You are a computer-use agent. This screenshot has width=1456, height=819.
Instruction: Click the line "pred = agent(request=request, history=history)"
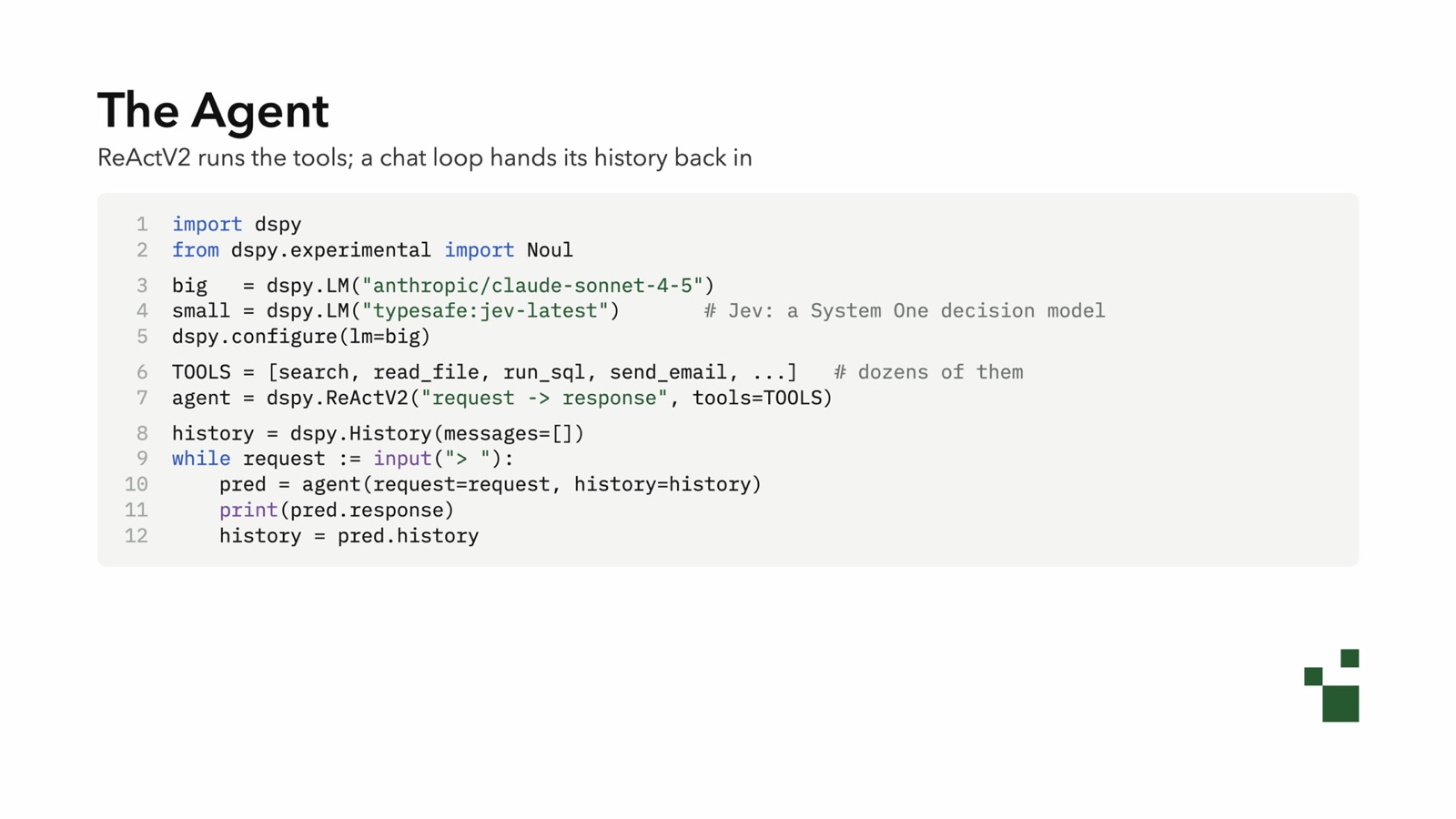[x=490, y=485]
